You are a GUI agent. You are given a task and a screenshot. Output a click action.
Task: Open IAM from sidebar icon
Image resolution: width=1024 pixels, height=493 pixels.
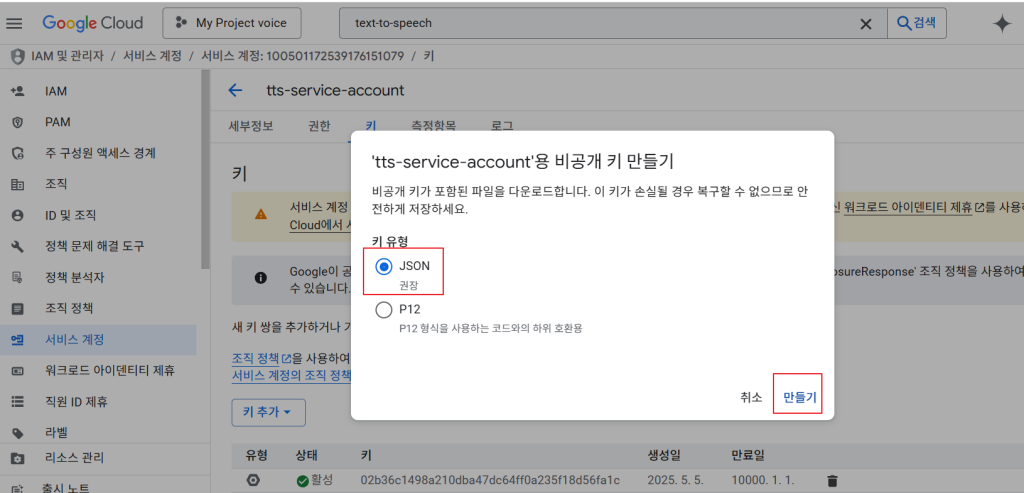17,91
